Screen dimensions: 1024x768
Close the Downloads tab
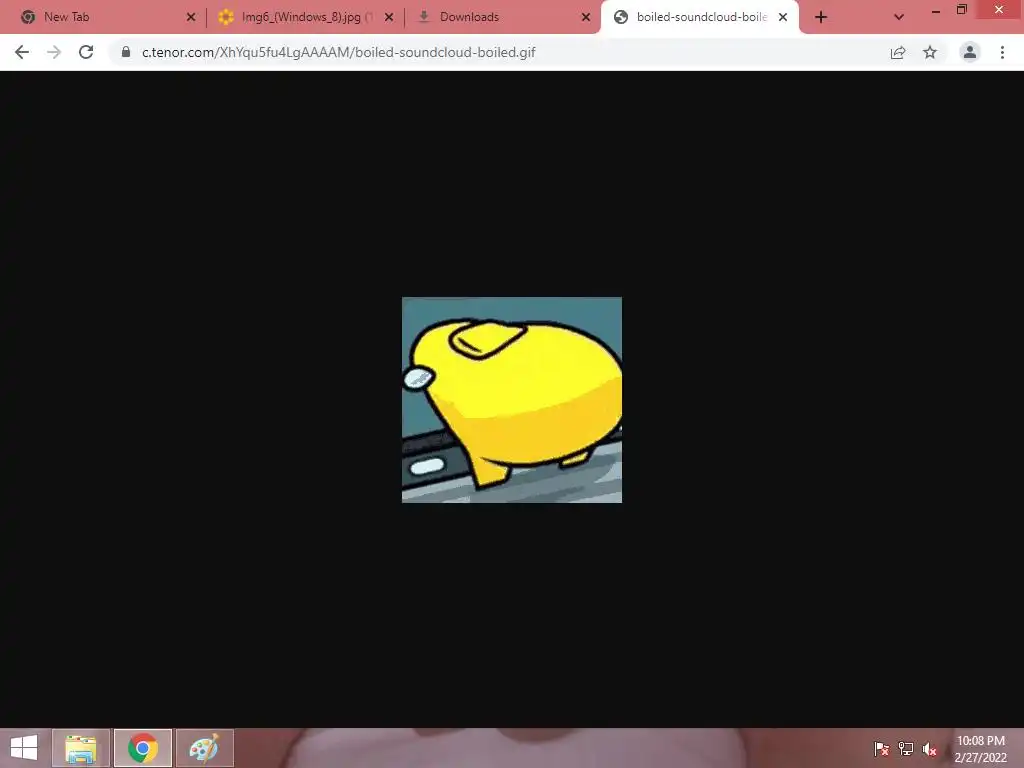pos(586,17)
